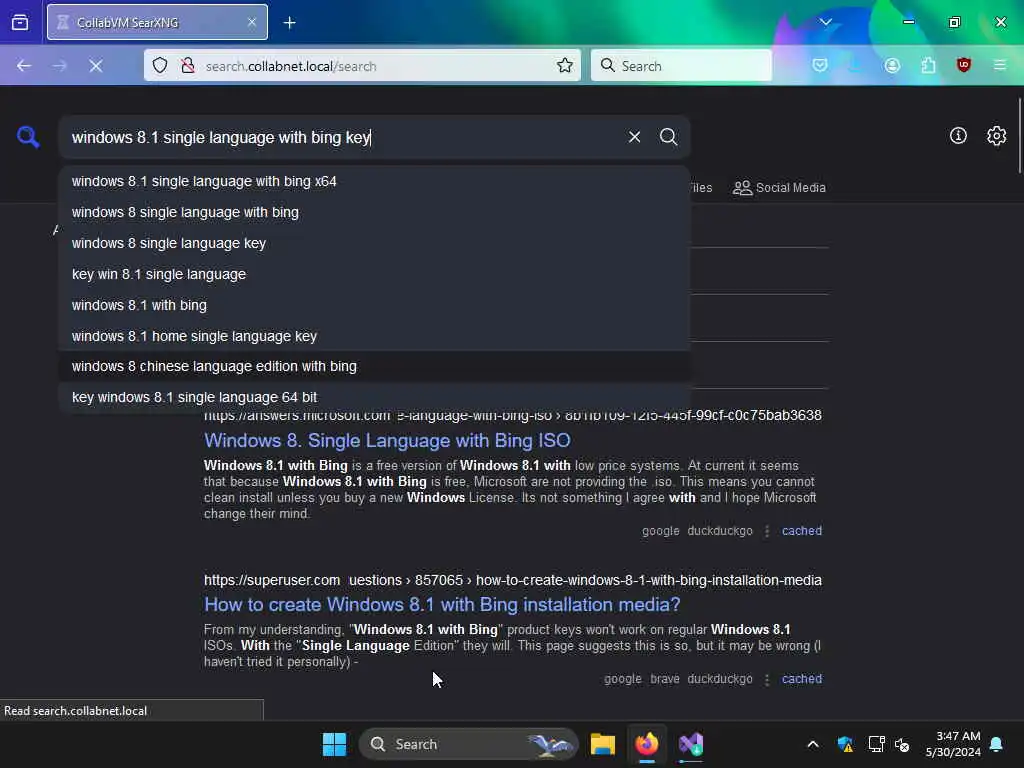Bookmark this page with the star

(x=565, y=65)
